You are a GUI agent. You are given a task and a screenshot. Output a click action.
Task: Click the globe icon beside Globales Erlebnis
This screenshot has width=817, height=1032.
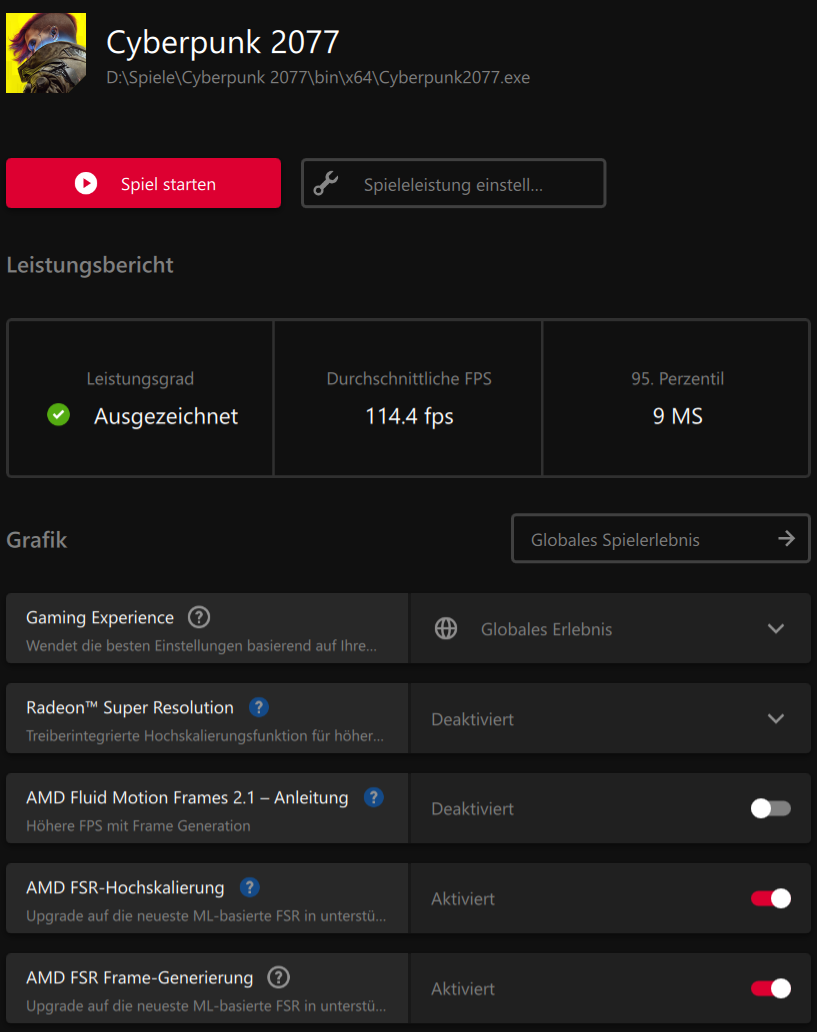click(x=446, y=629)
